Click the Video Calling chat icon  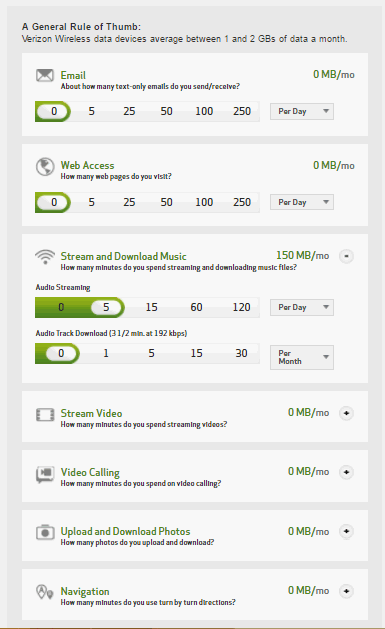[45, 474]
